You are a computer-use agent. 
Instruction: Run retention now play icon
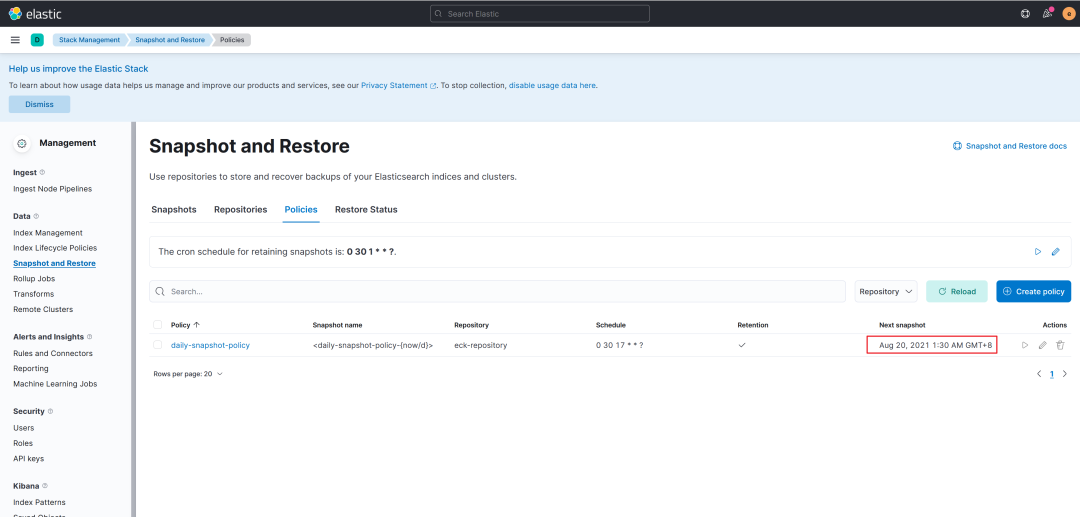[x=1038, y=252]
